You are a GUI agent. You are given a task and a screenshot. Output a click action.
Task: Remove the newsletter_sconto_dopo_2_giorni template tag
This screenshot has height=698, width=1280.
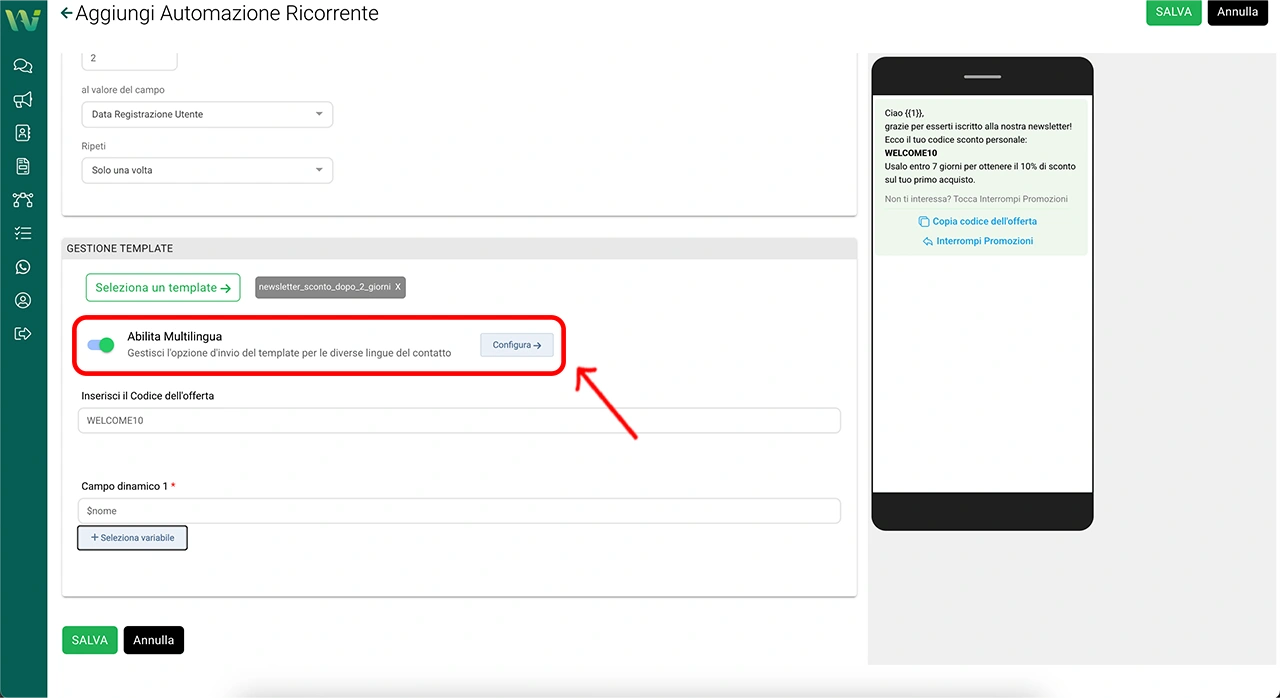pos(398,287)
